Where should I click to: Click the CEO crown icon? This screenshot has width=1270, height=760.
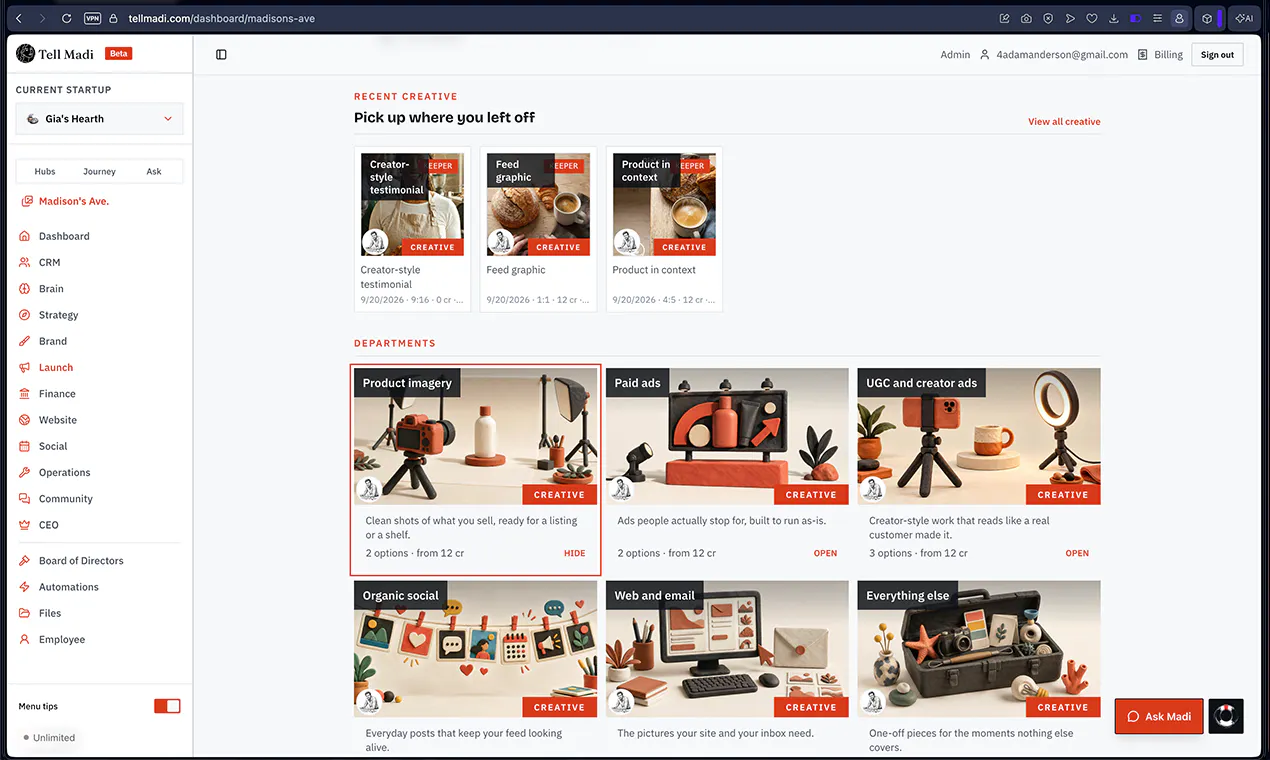click(x=25, y=525)
